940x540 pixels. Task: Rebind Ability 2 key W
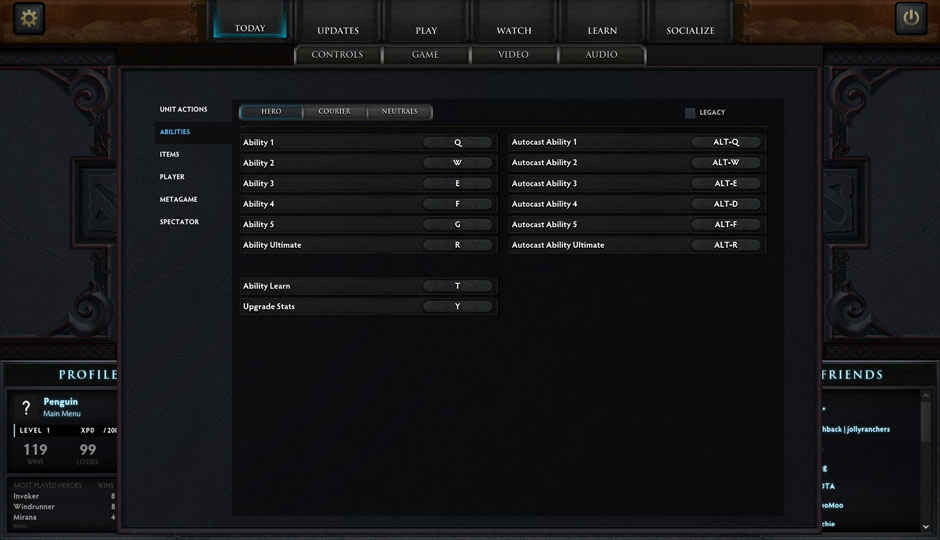[x=457, y=163]
